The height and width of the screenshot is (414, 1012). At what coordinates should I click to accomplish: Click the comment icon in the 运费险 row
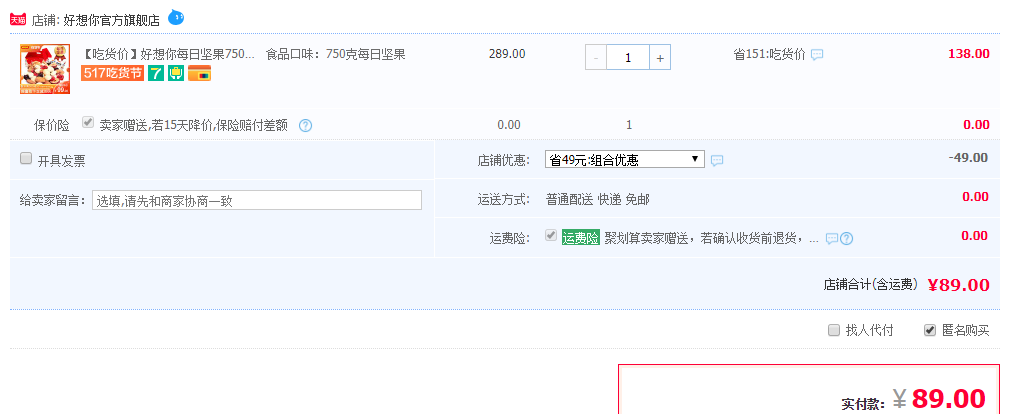(x=832, y=238)
